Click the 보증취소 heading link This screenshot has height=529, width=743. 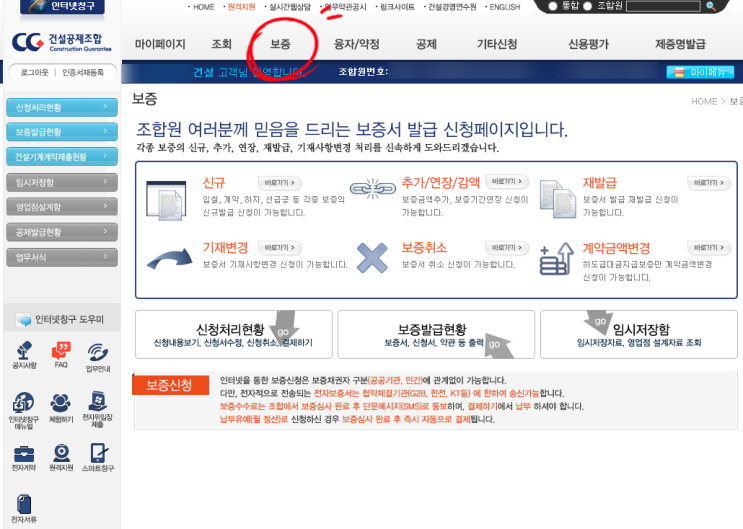coord(424,247)
